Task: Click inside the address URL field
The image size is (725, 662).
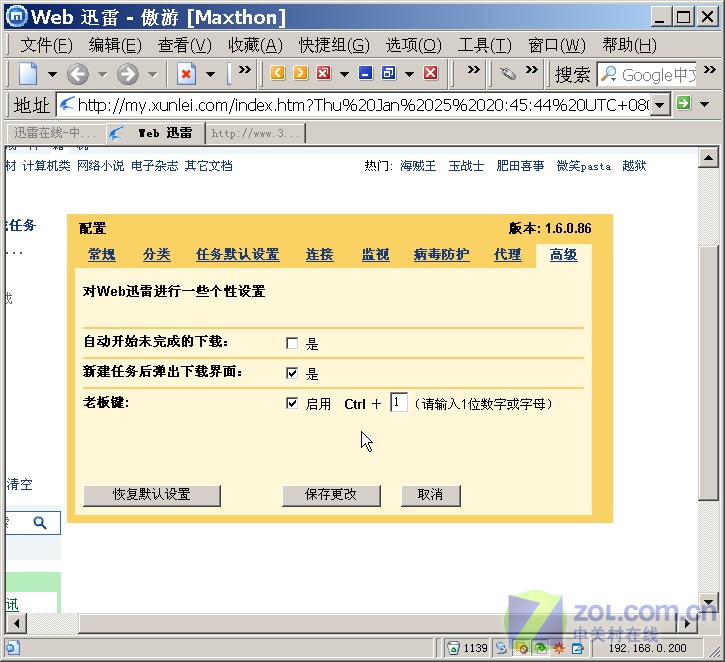Action: (x=354, y=104)
